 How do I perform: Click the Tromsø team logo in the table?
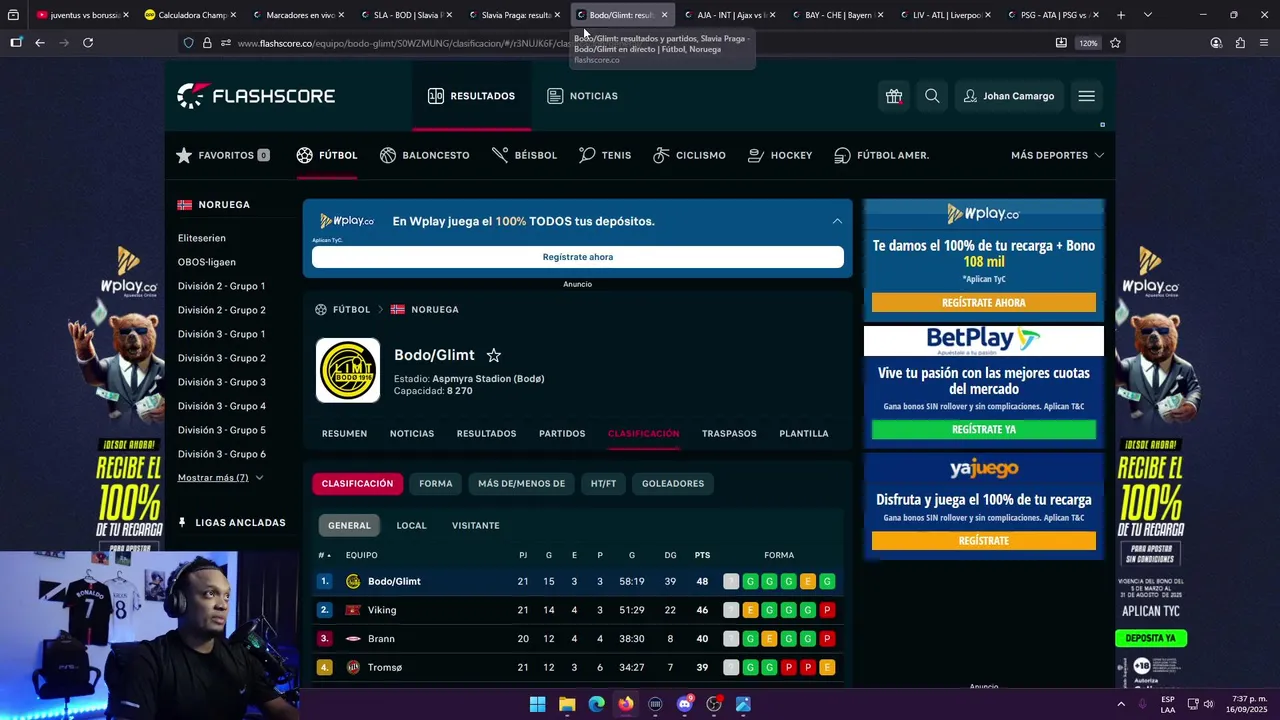click(353, 667)
